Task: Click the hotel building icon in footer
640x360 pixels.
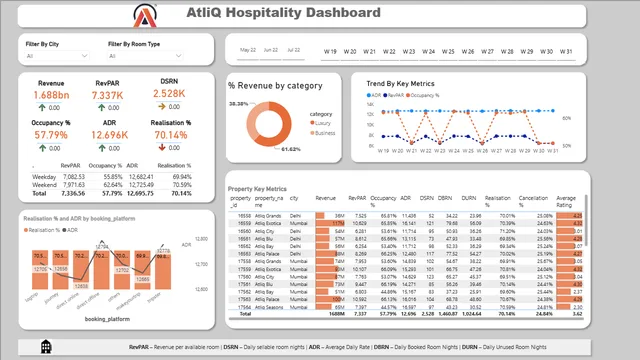Action: coord(46,347)
